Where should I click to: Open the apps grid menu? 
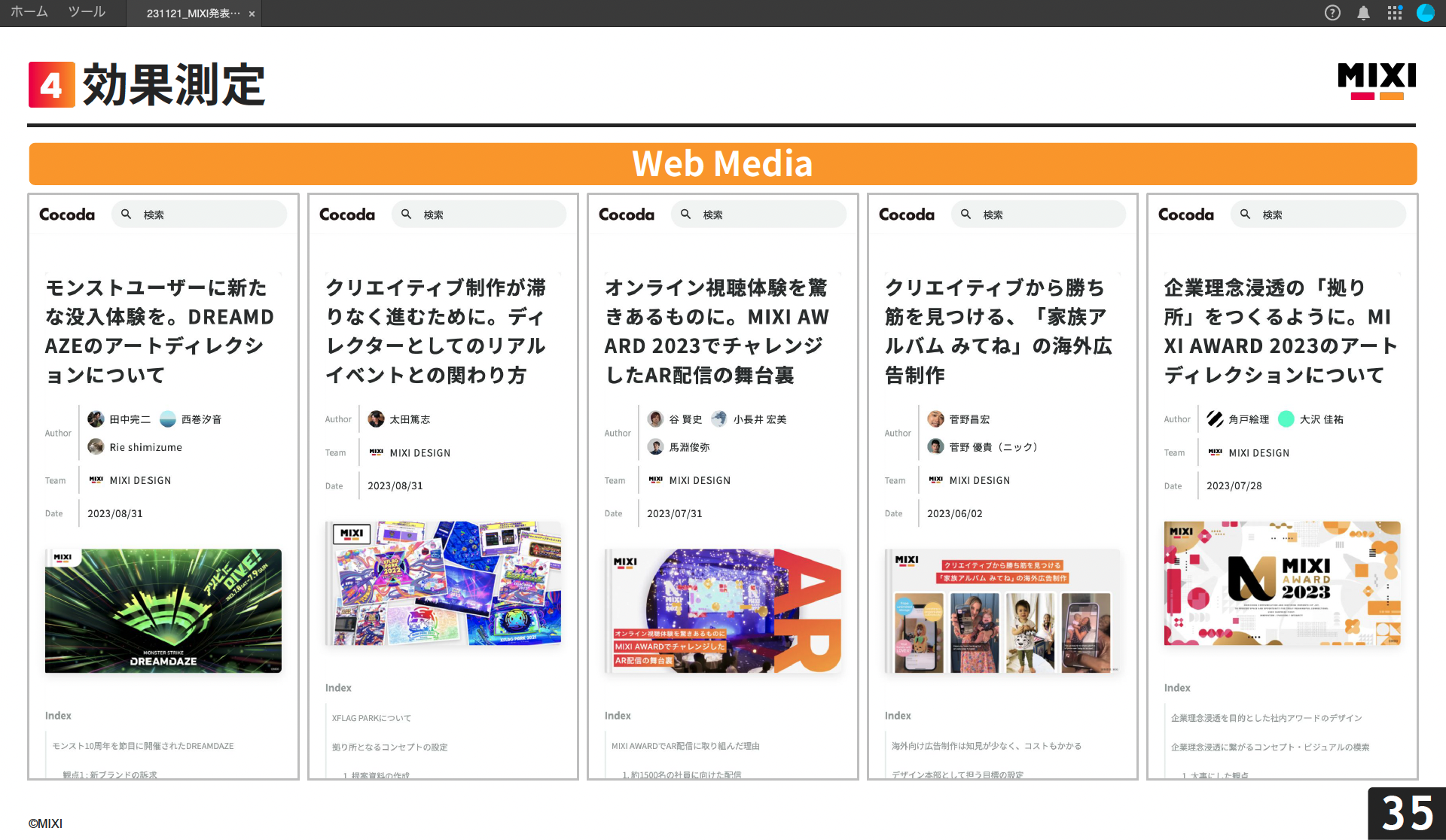(x=1395, y=12)
